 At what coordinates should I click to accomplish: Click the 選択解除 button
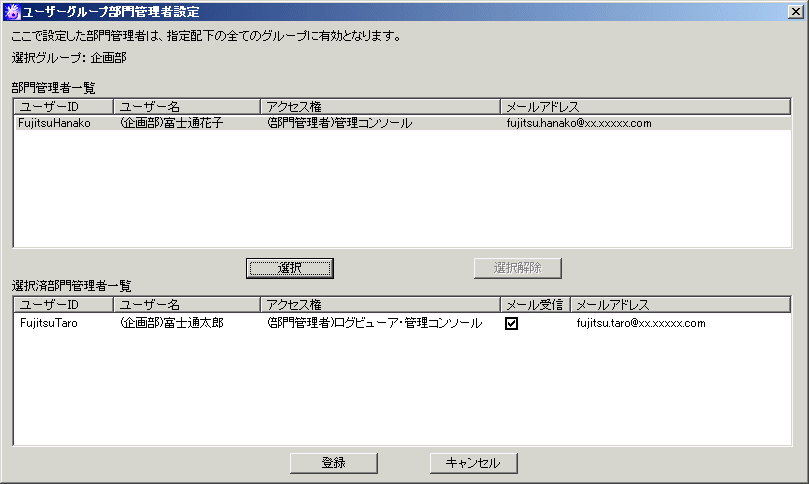click(517, 267)
